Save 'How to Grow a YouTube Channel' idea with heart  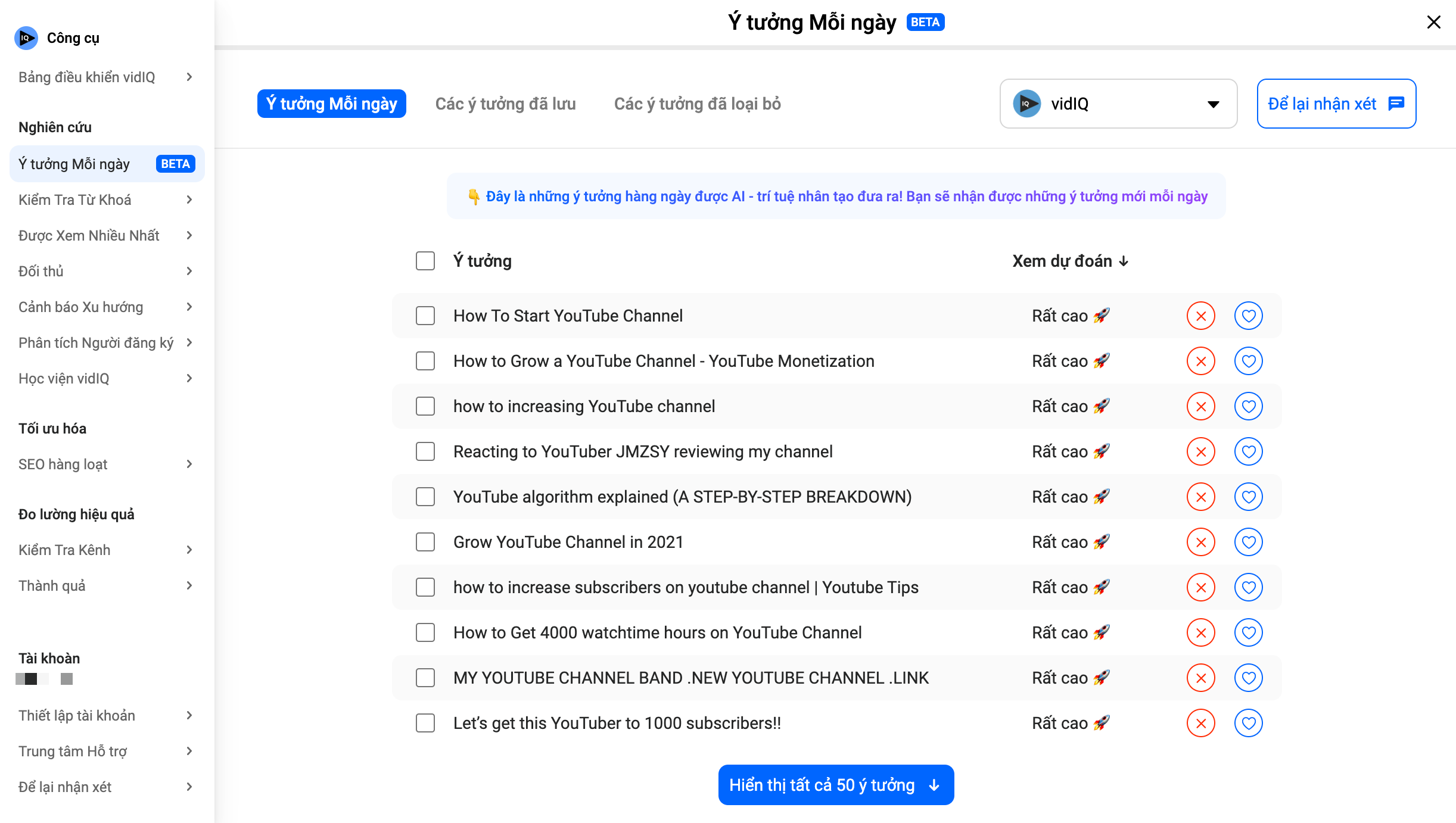pyautogui.click(x=1248, y=361)
